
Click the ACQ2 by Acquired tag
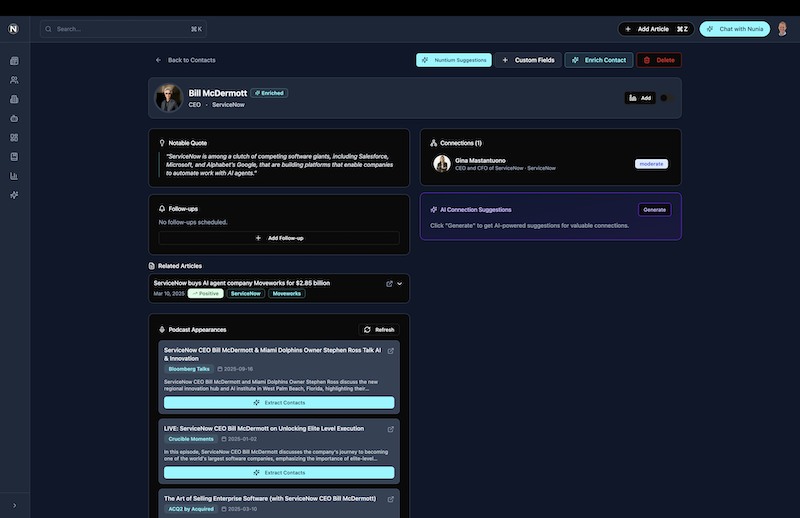pos(191,509)
